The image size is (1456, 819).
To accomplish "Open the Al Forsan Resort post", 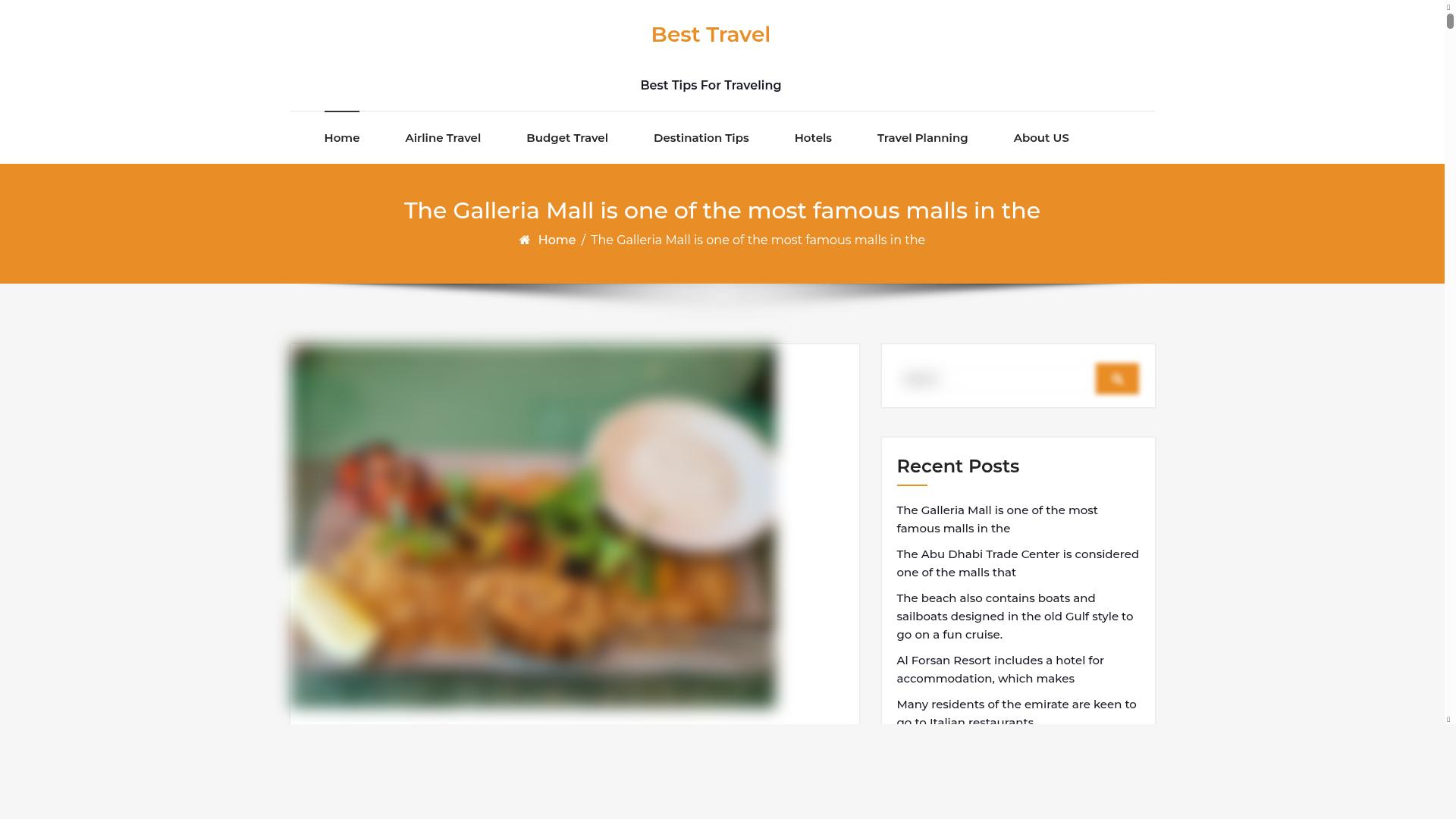I will point(1000,670).
